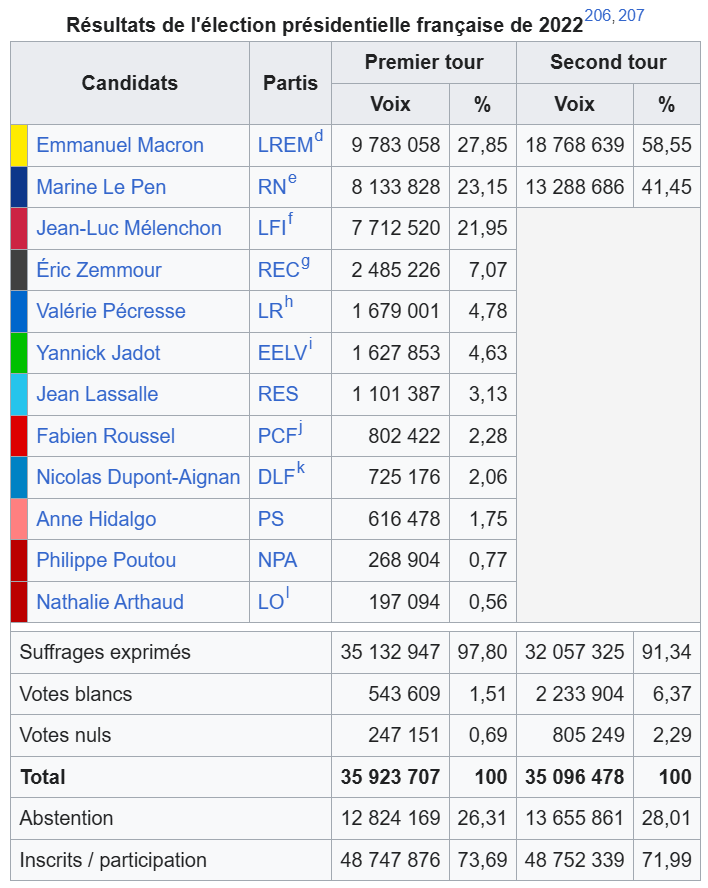Click superscript note d beside LREM
Screen dimensions: 708x888
pos(319,137)
